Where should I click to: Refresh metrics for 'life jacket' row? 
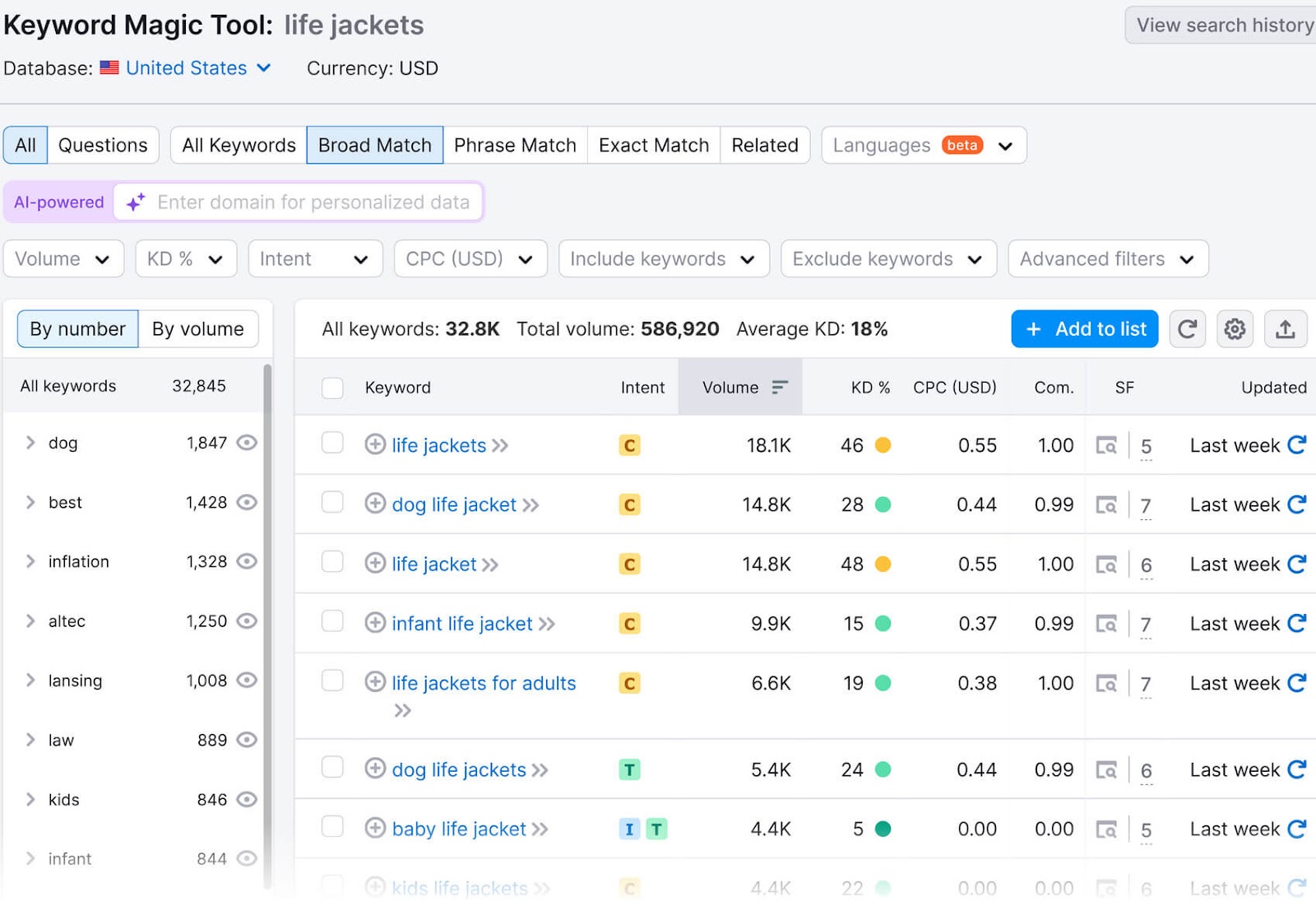coord(1297,564)
